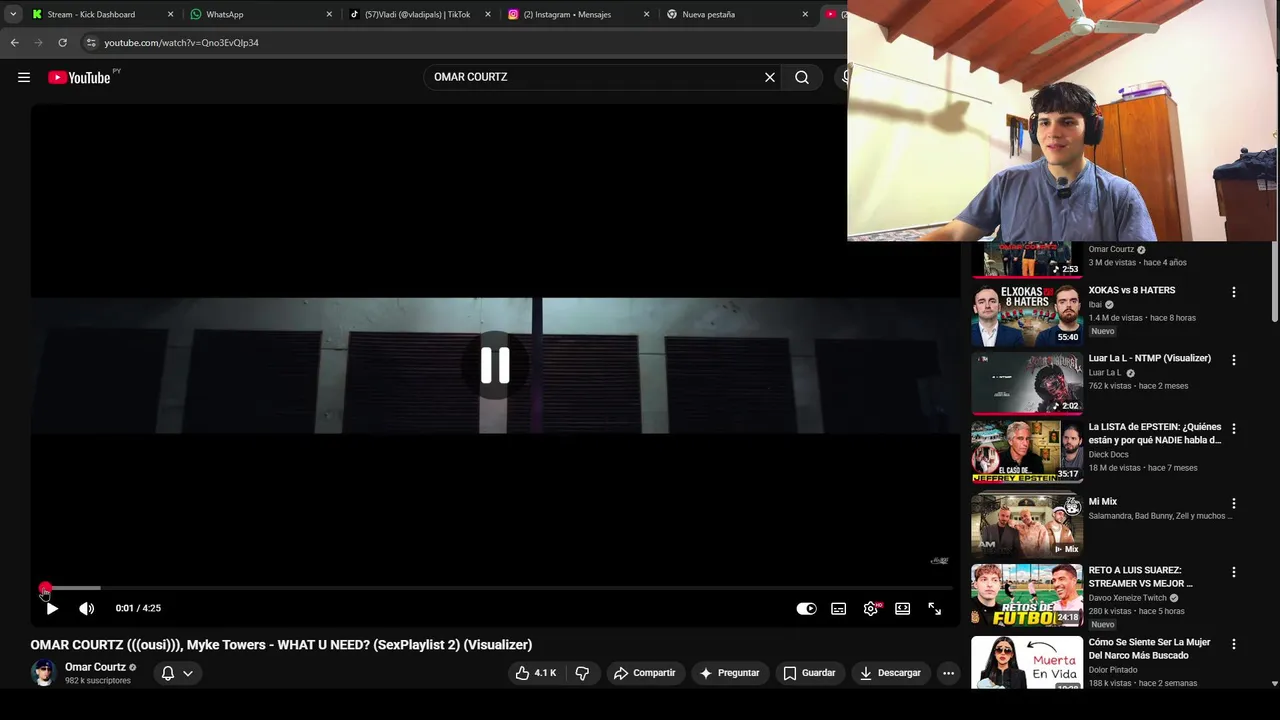Open options for La LISTA de EPSTEIN video
Image resolution: width=1280 pixels, height=720 pixels.
1233,429
